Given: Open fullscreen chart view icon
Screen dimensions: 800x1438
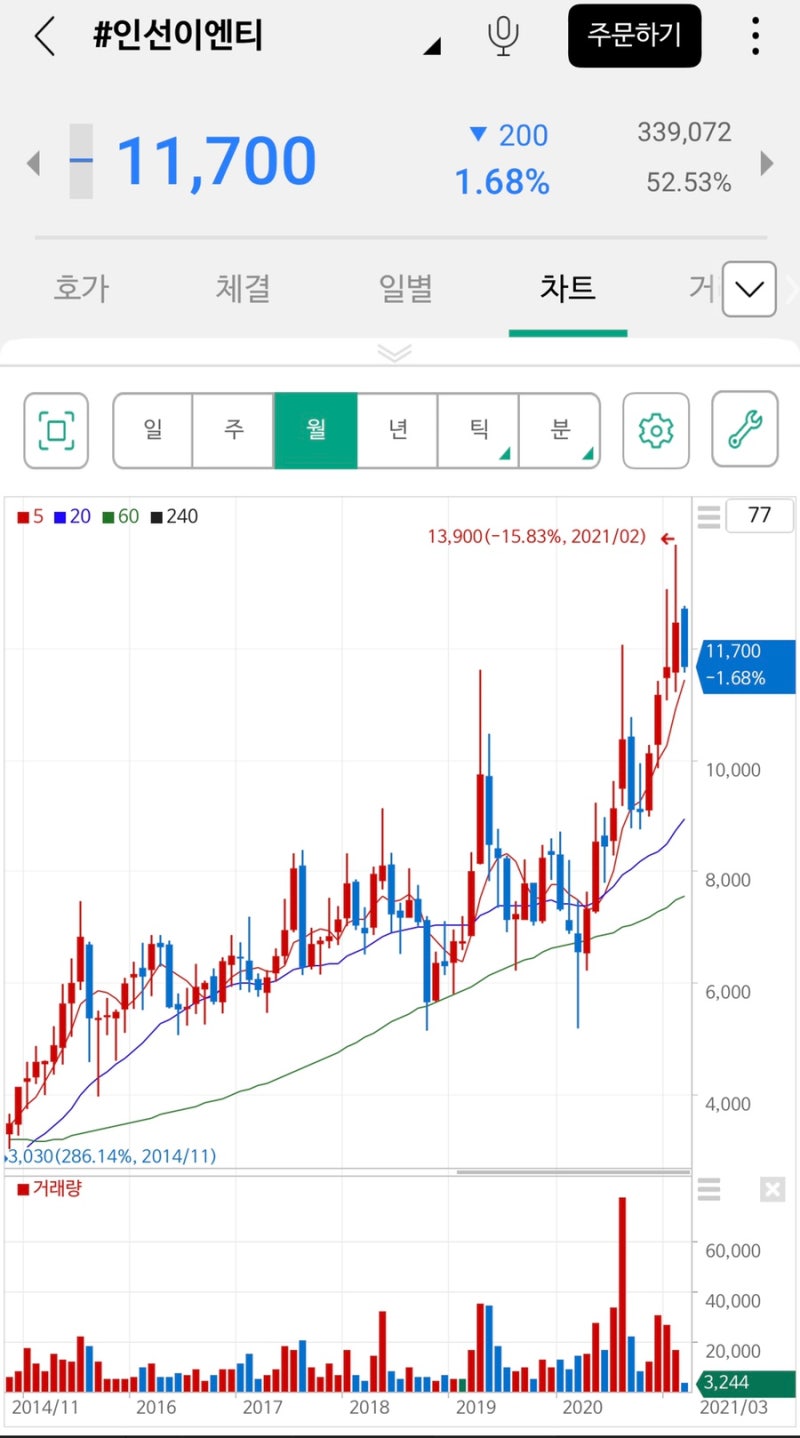Looking at the screenshot, I should 56,430.
